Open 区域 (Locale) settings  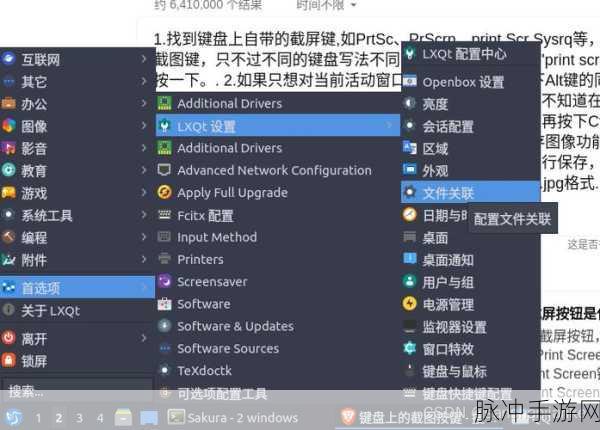click(x=471, y=148)
